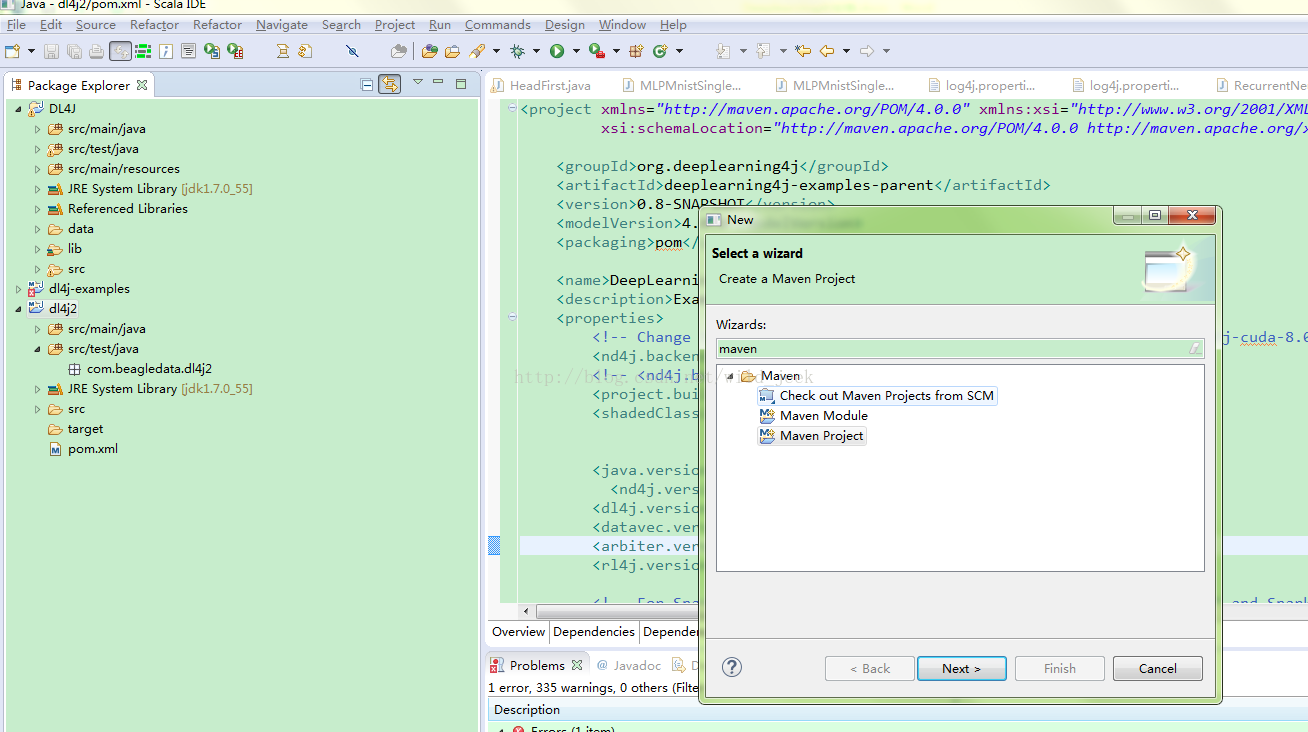Screen dimensions: 1308x732
Task: Open the Package Explorer view menu dropdown
Action: click(x=418, y=83)
